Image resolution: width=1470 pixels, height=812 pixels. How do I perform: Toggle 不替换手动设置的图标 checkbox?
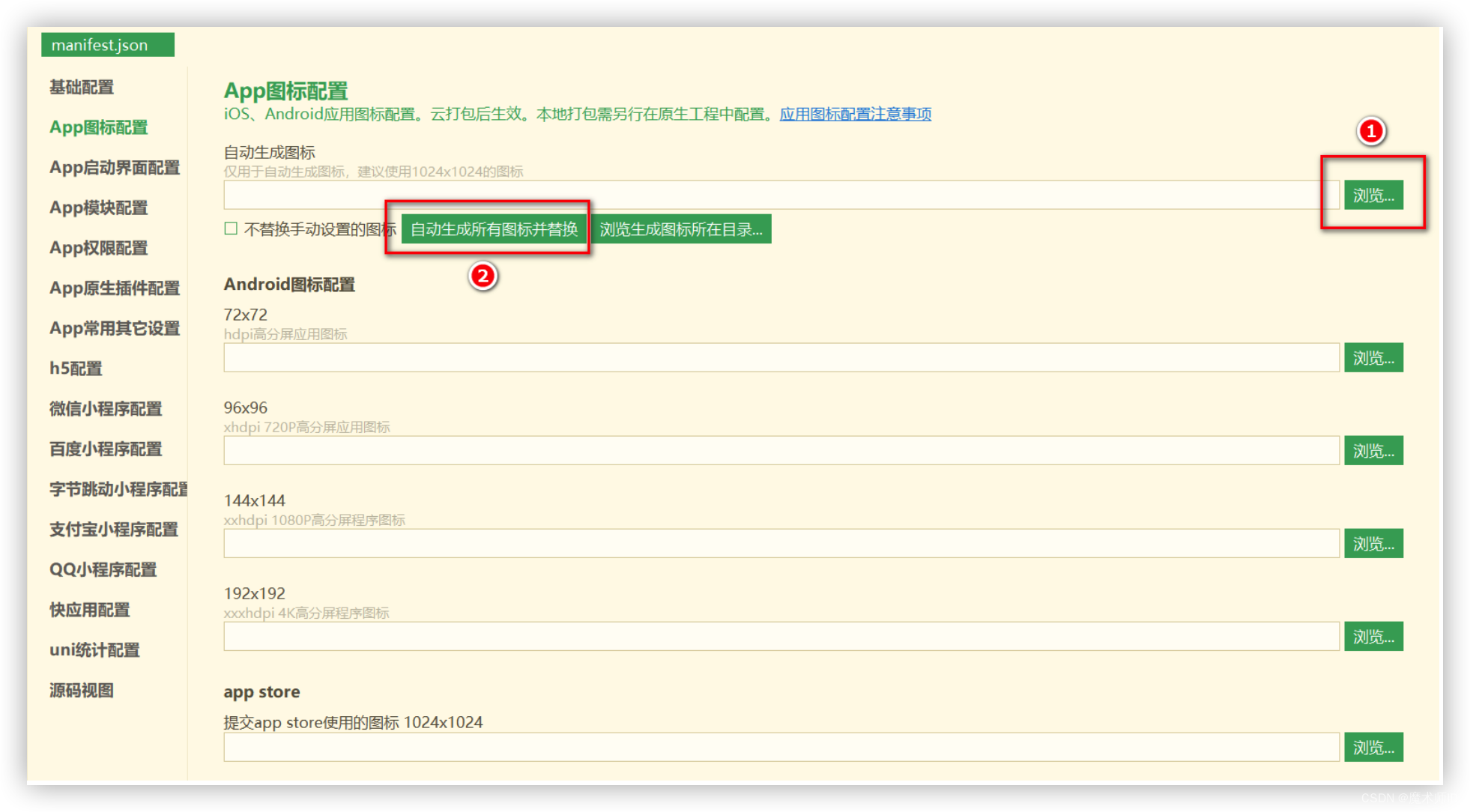pyautogui.click(x=231, y=228)
